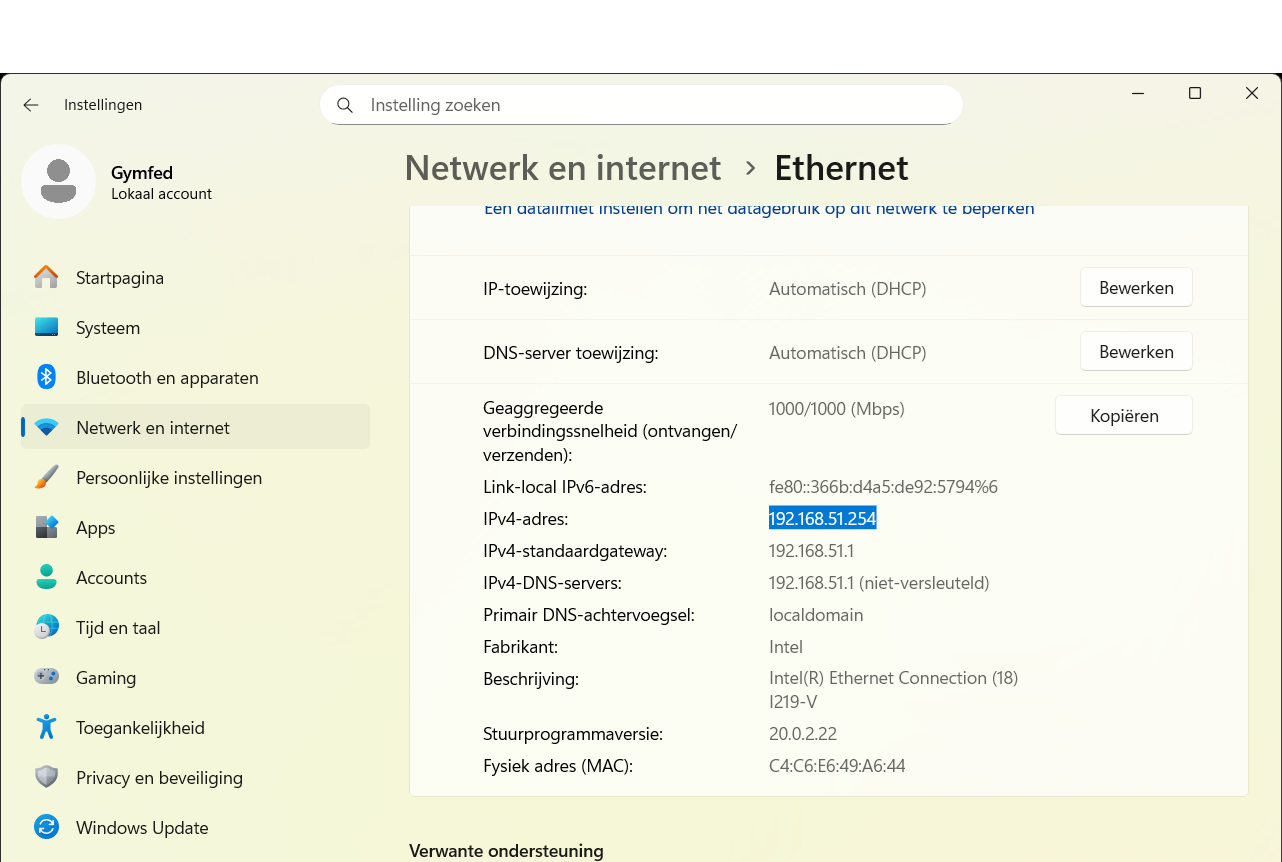Click the back arrow
1282x862 pixels.
30,104
